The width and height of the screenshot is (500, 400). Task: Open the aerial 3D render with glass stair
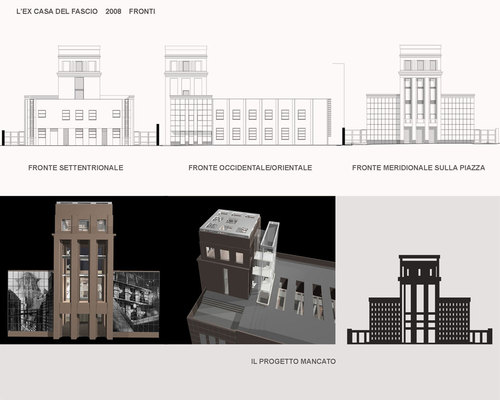point(262,277)
